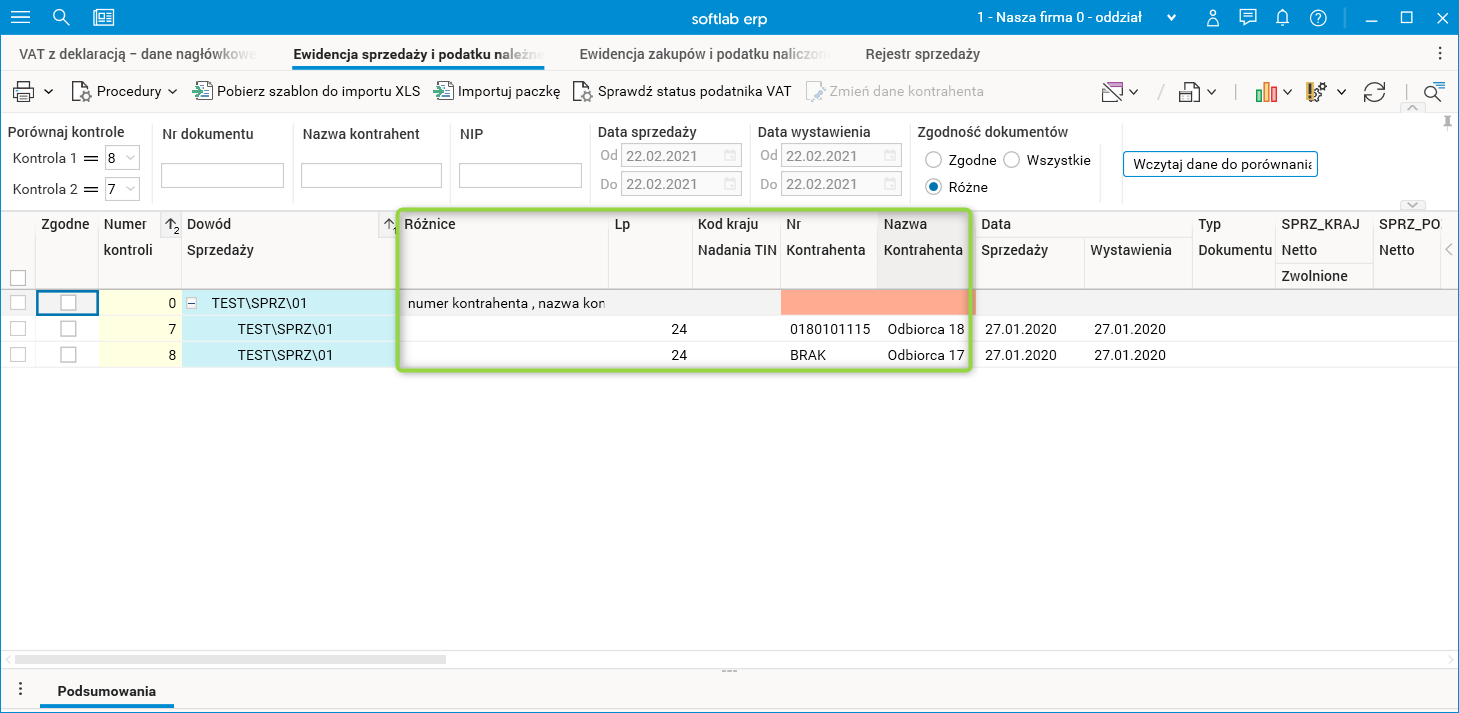
Task: Tick row selector checkbox for control 0
Action: [x=17, y=303]
